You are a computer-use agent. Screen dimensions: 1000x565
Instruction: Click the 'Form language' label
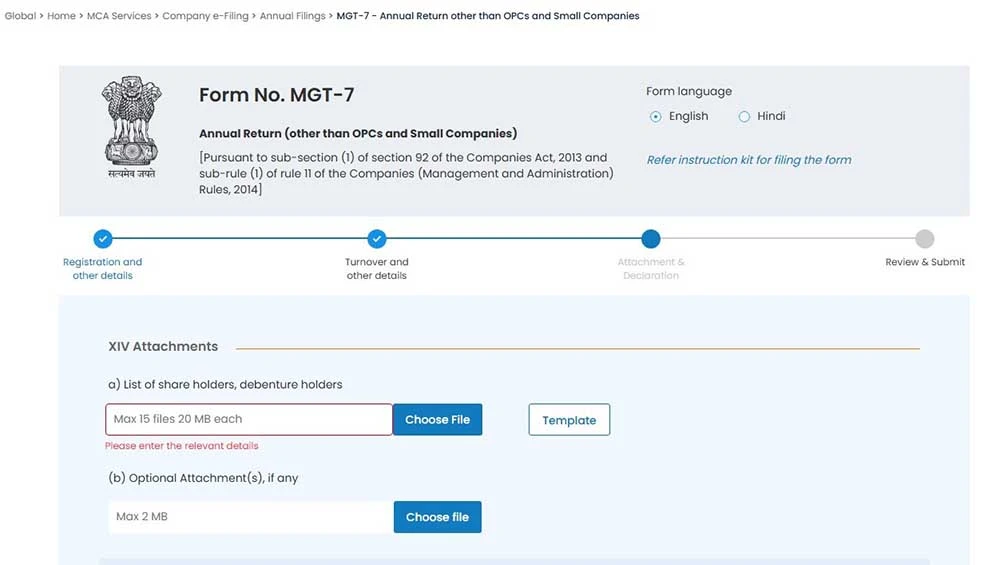[689, 92]
